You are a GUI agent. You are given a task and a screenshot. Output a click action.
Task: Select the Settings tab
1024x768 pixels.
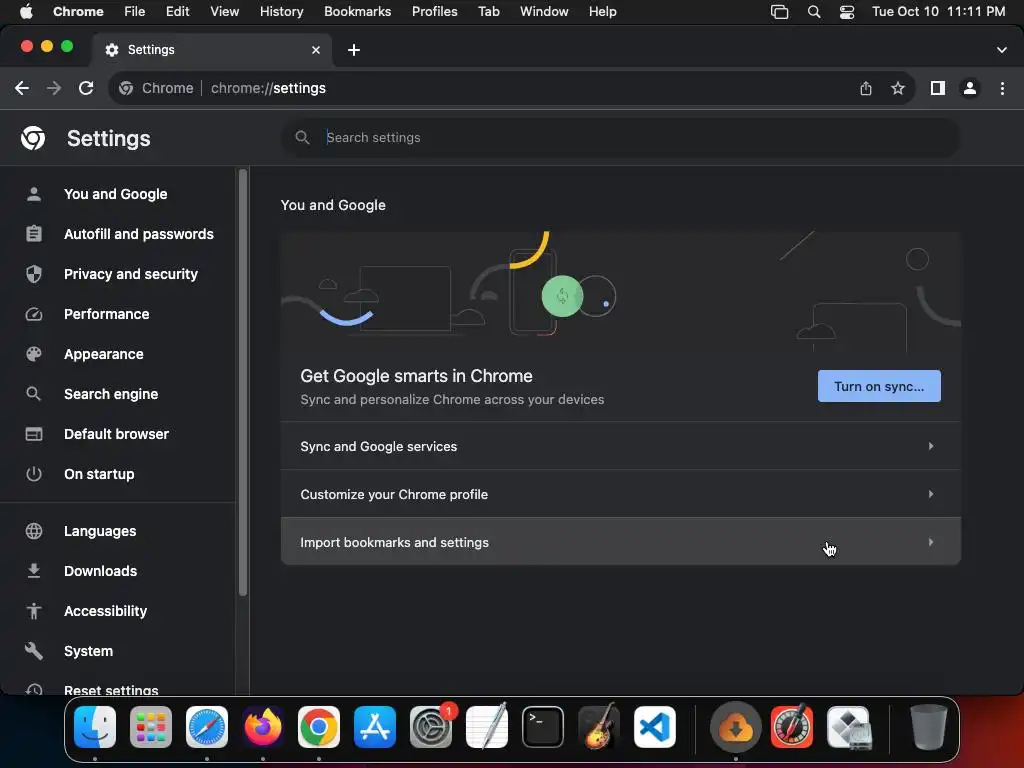pyautogui.click(x=212, y=50)
